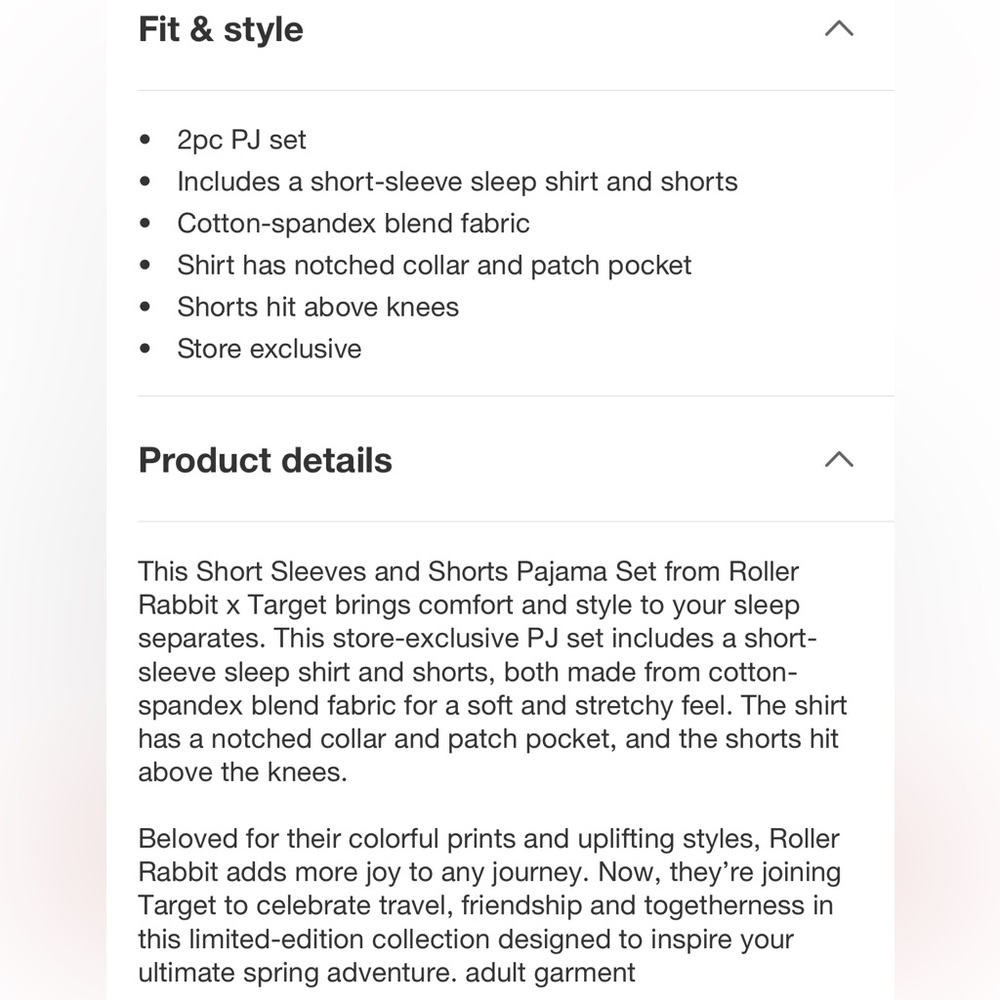
Task: Click the Product details heading
Action: pyautogui.click(x=265, y=460)
